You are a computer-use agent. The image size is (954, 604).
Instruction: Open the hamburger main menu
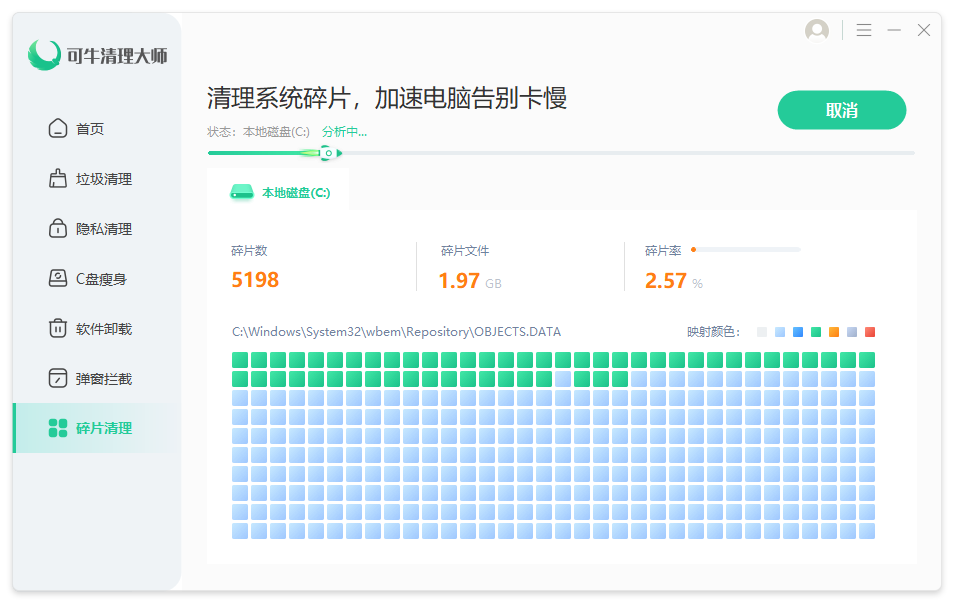tap(864, 31)
